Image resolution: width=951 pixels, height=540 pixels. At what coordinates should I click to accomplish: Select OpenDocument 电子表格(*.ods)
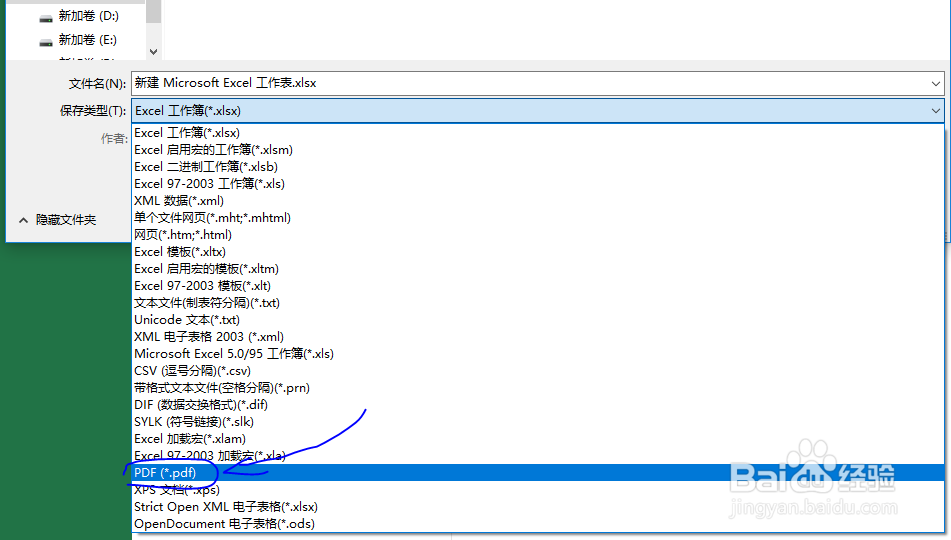[x=538, y=524]
